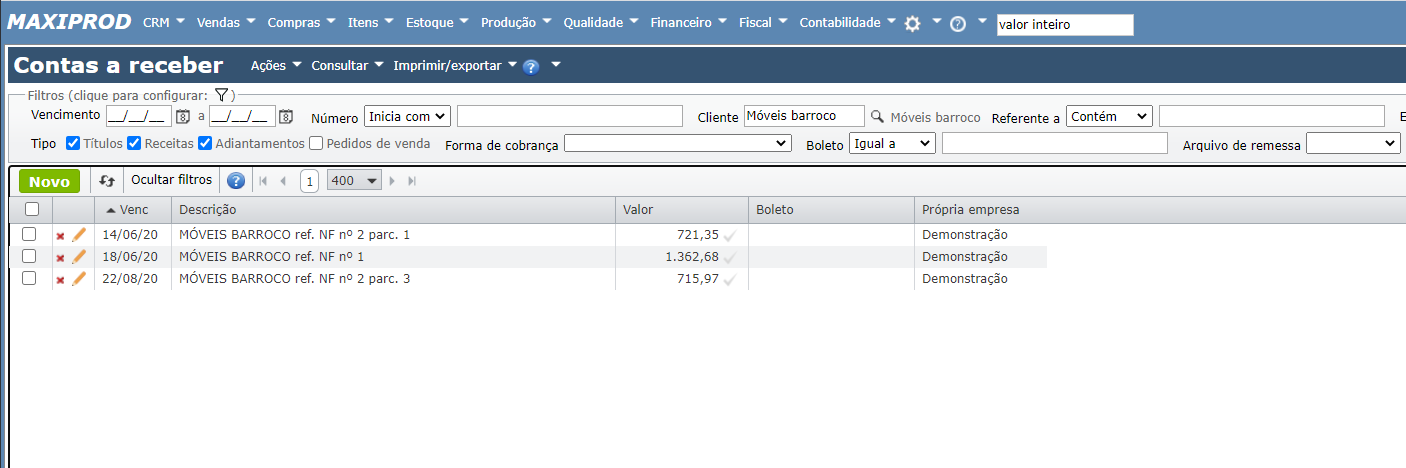Open the Financeiro menu

tap(688, 22)
